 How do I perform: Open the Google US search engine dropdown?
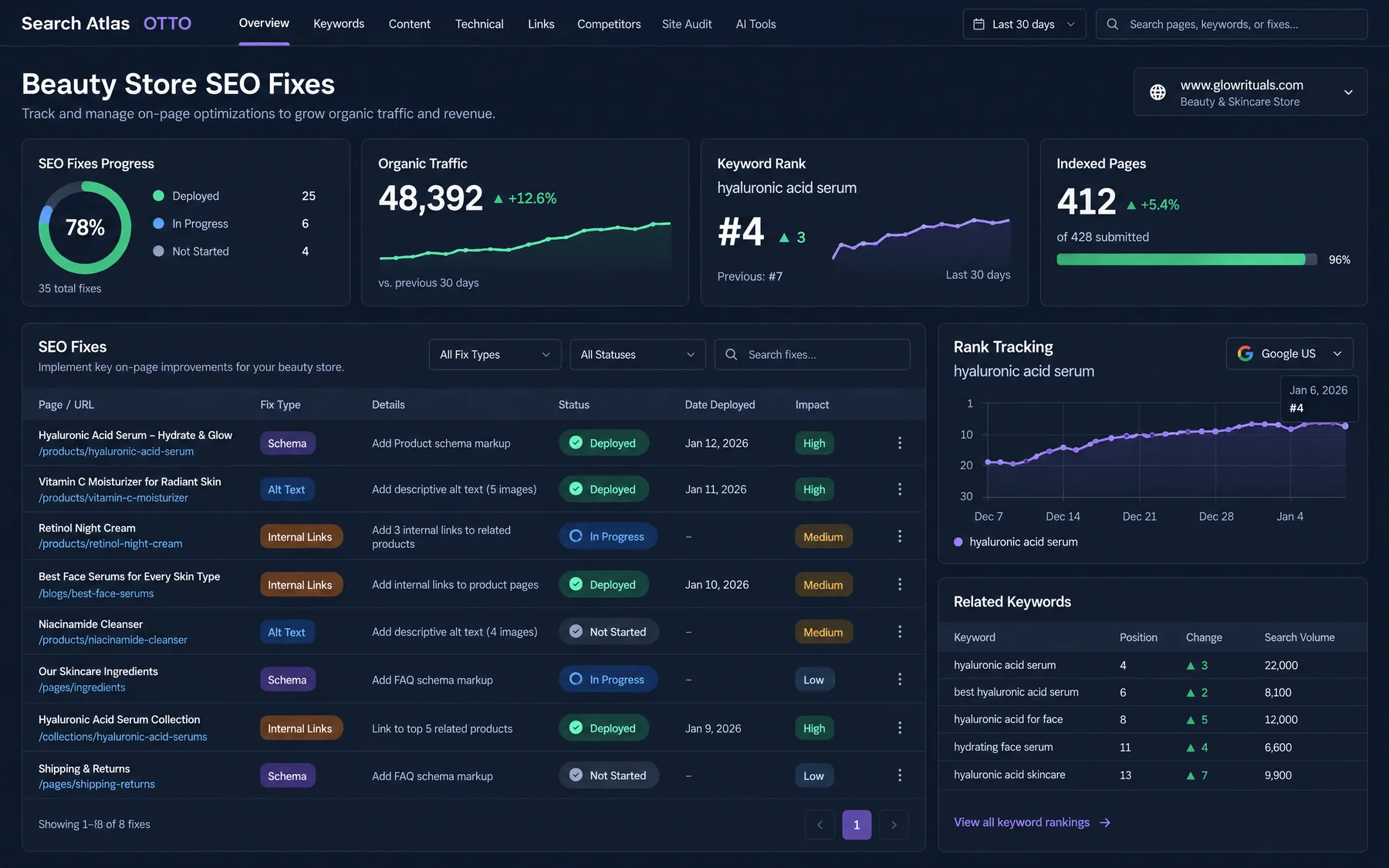[x=1289, y=353]
